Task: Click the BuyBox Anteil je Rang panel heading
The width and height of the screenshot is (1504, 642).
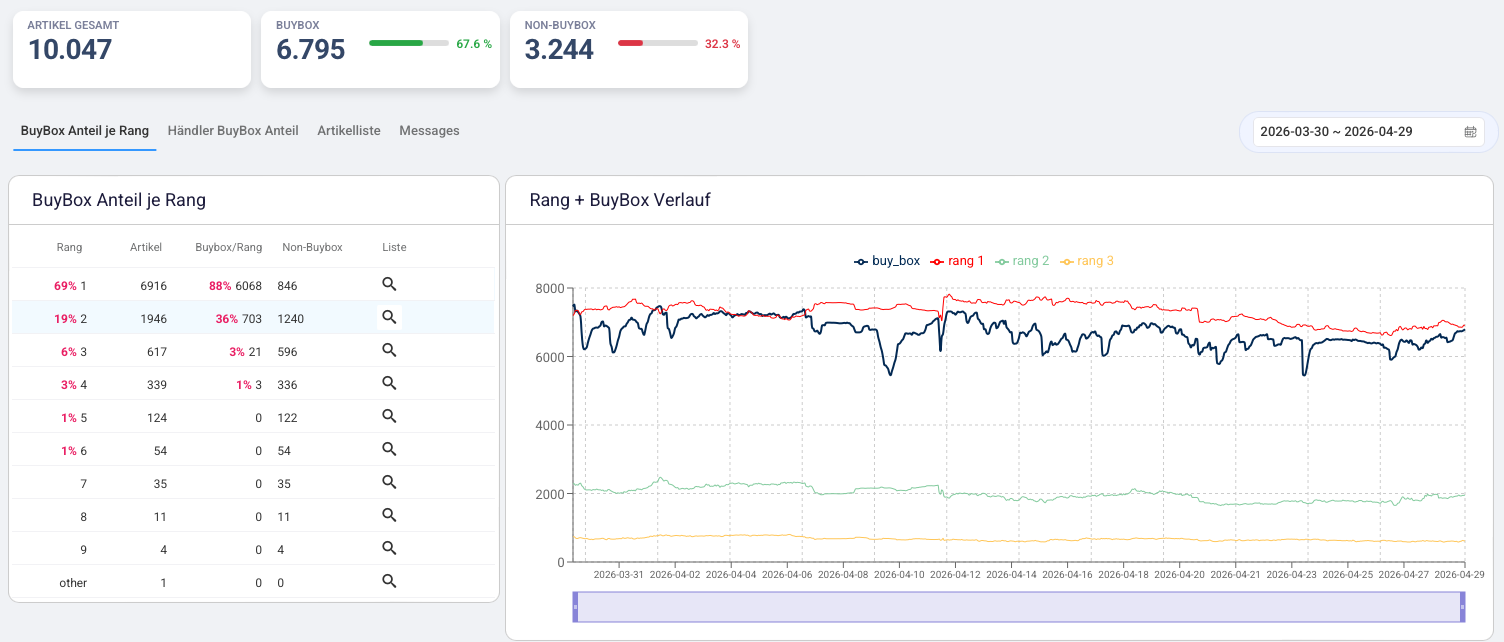Action: coord(119,200)
